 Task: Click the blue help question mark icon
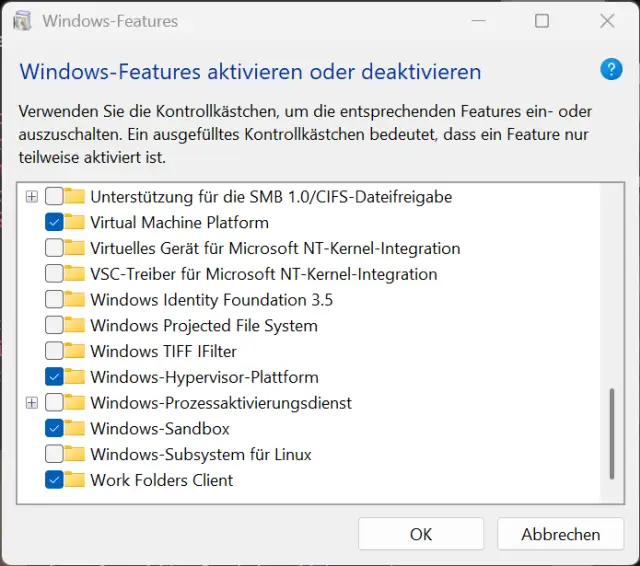click(x=611, y=69)
